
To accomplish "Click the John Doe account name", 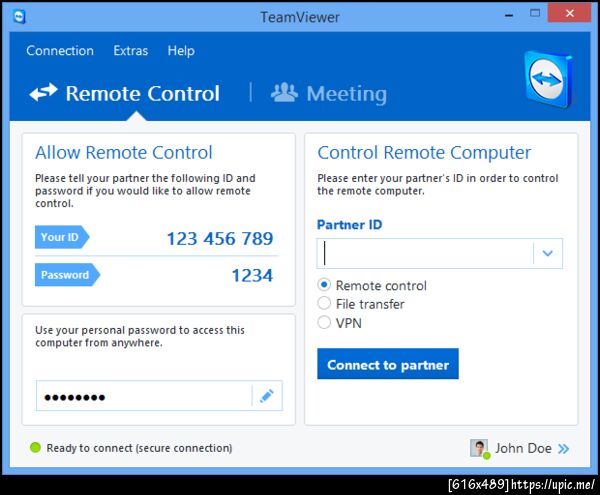I will 523,448.
